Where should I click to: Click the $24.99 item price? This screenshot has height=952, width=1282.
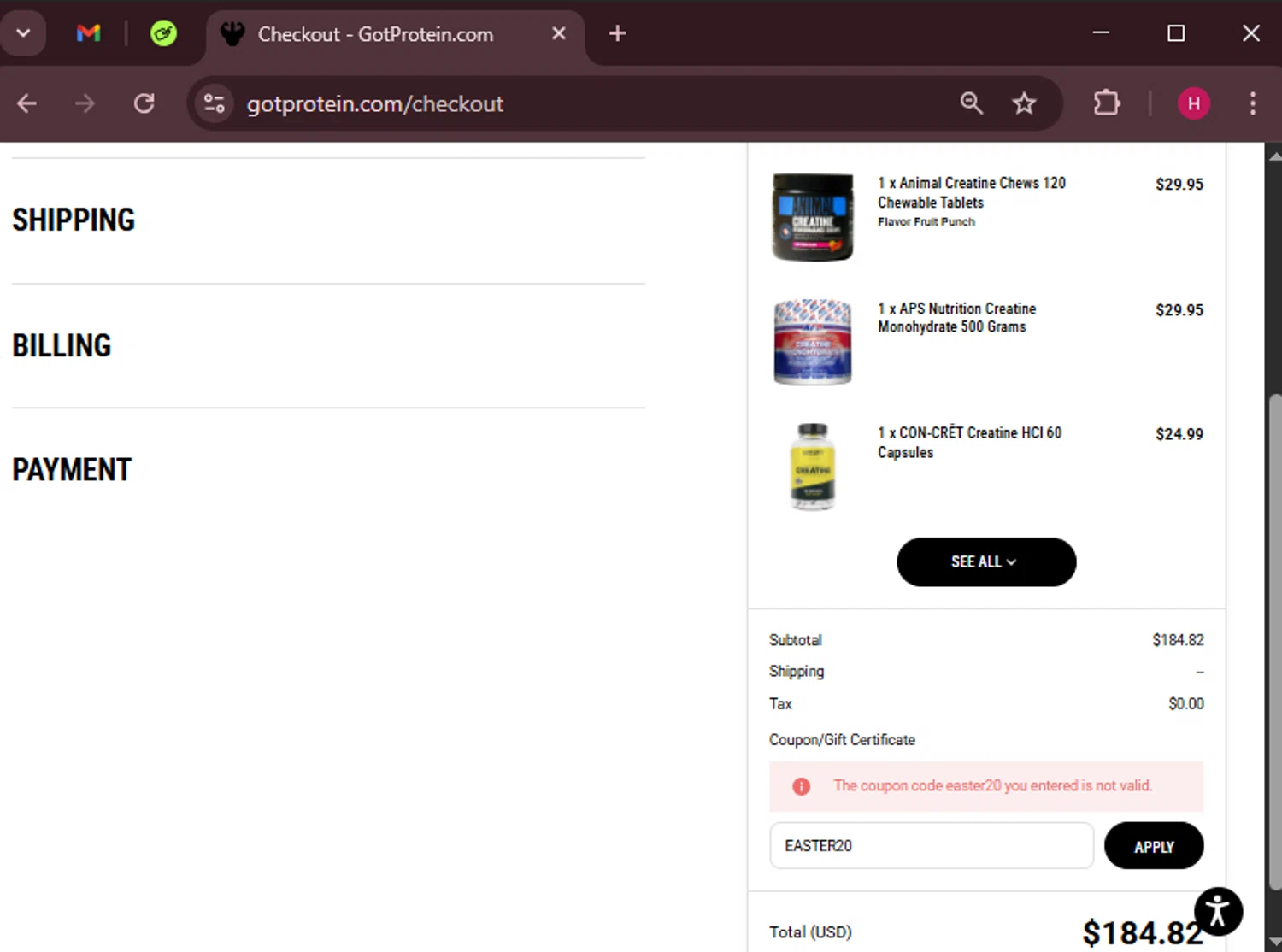1179,434
